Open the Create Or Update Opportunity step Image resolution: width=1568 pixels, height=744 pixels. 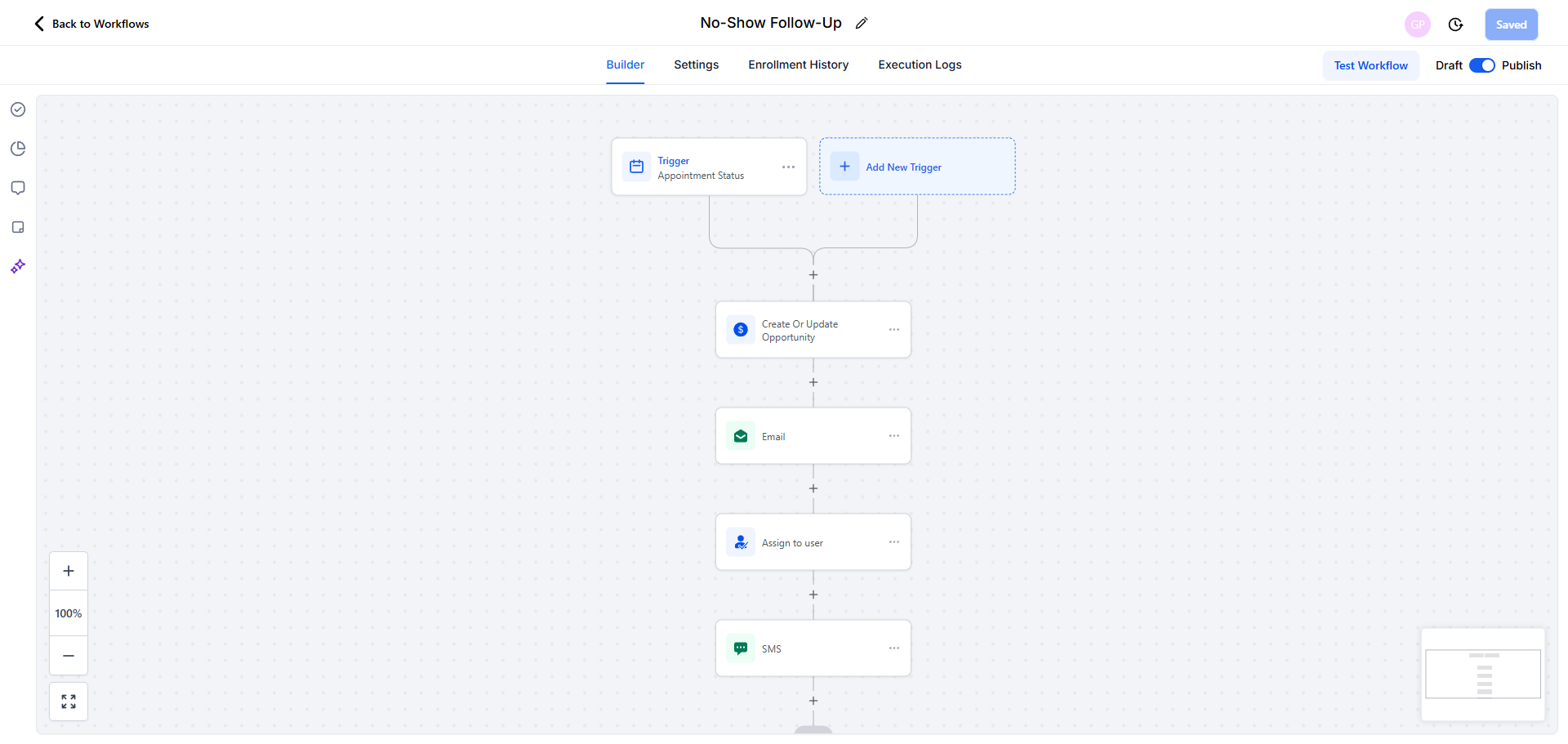pyautogui.click(x=813, y=330)
